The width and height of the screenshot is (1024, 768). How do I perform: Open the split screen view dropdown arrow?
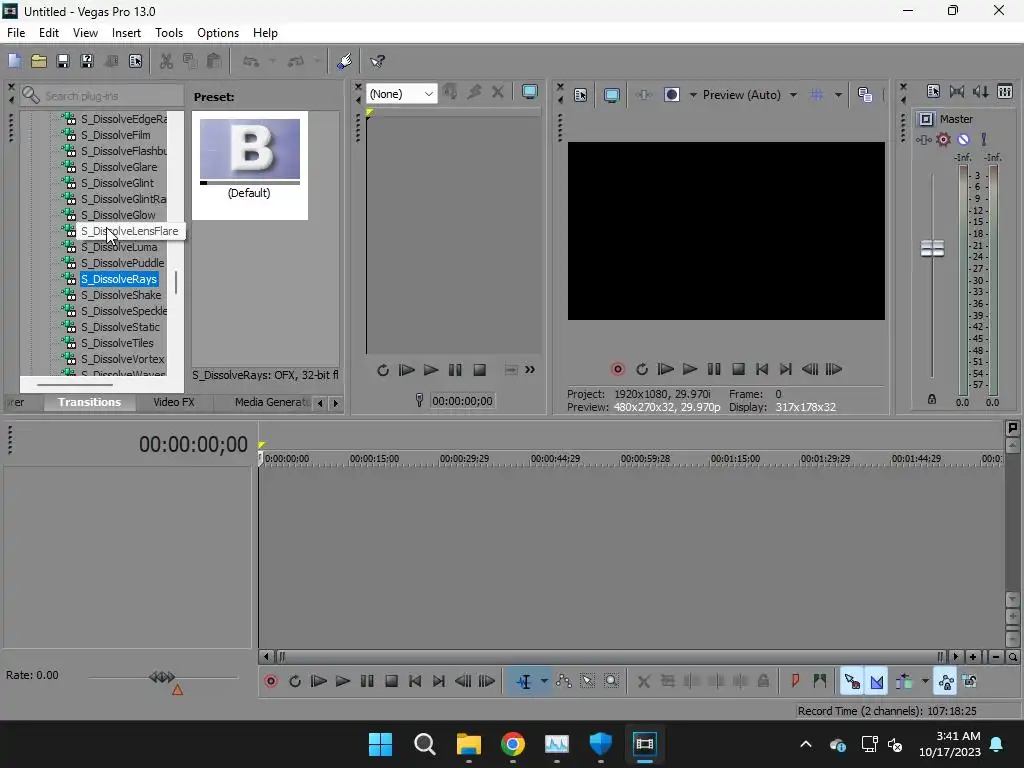coord(693,95)
